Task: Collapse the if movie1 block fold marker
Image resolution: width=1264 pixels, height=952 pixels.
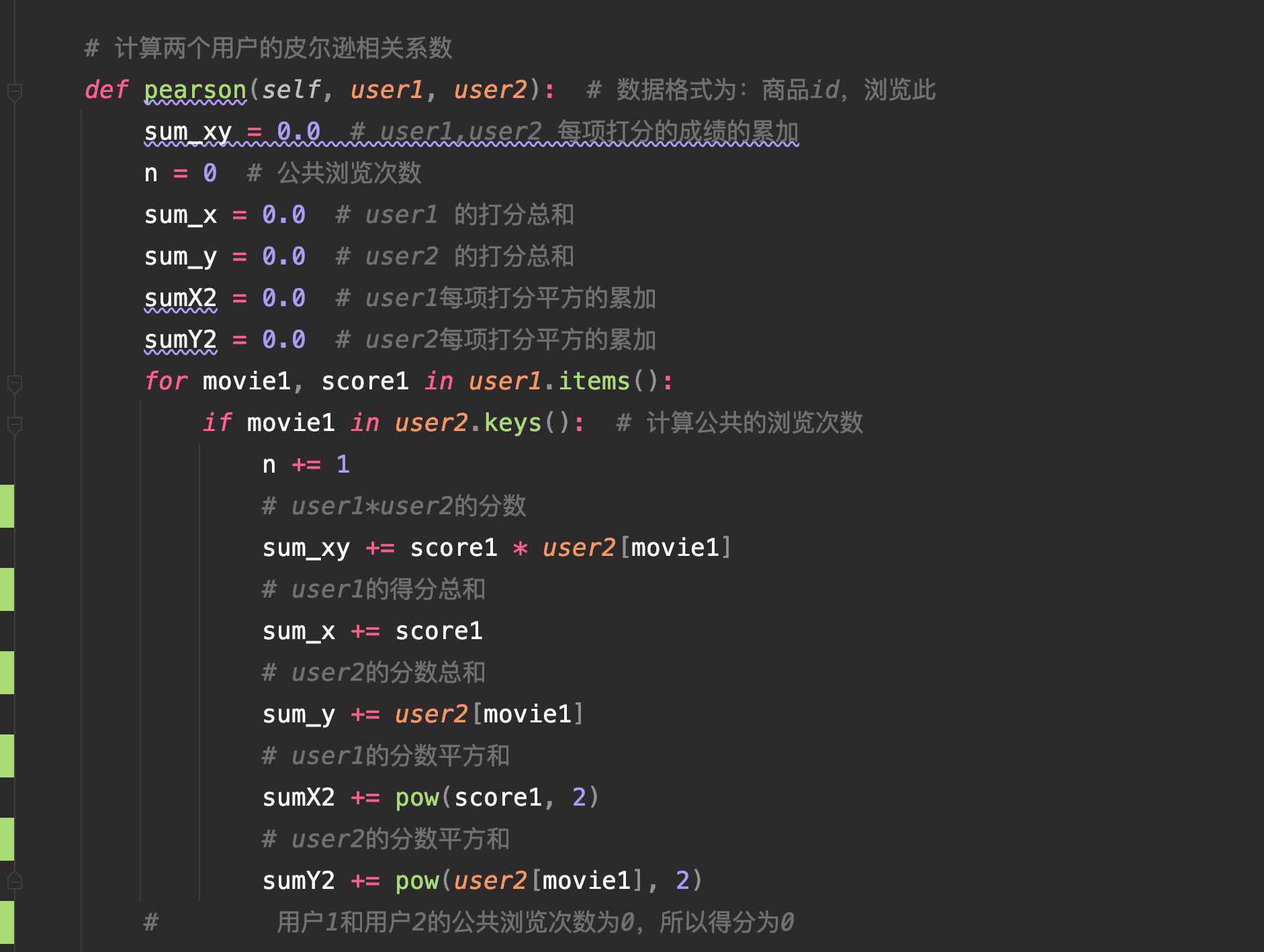Action: (14, 425)
